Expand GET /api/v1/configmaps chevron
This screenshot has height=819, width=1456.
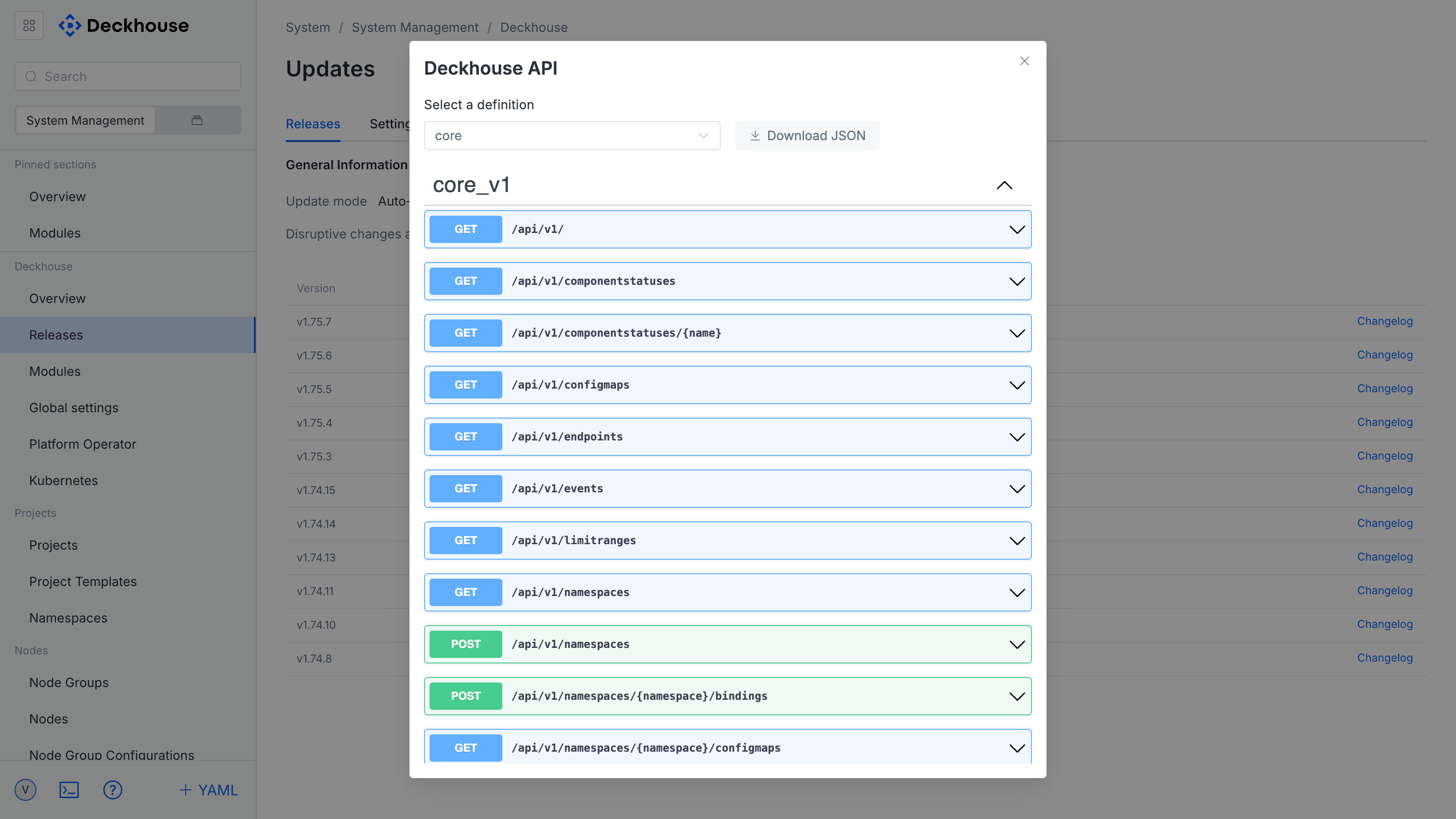pyautogui.click(x=1017, y=385)
